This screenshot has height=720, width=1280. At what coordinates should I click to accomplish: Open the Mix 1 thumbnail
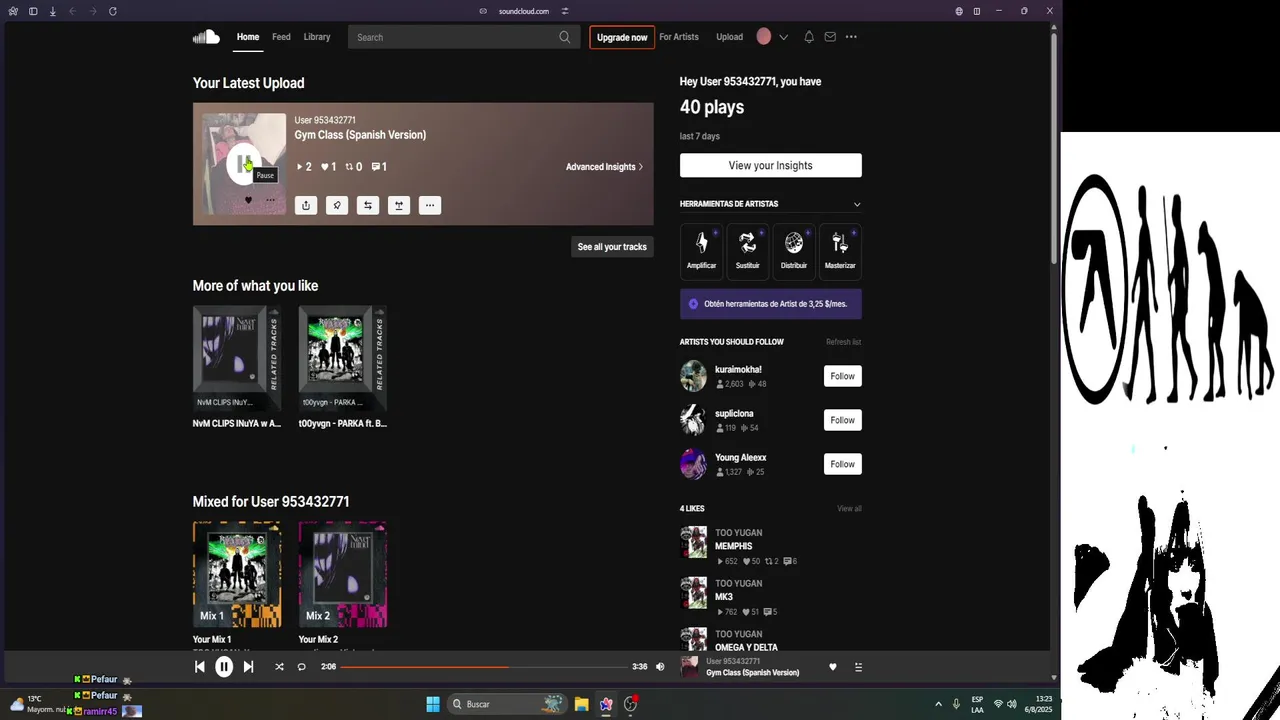coord(237,575)
